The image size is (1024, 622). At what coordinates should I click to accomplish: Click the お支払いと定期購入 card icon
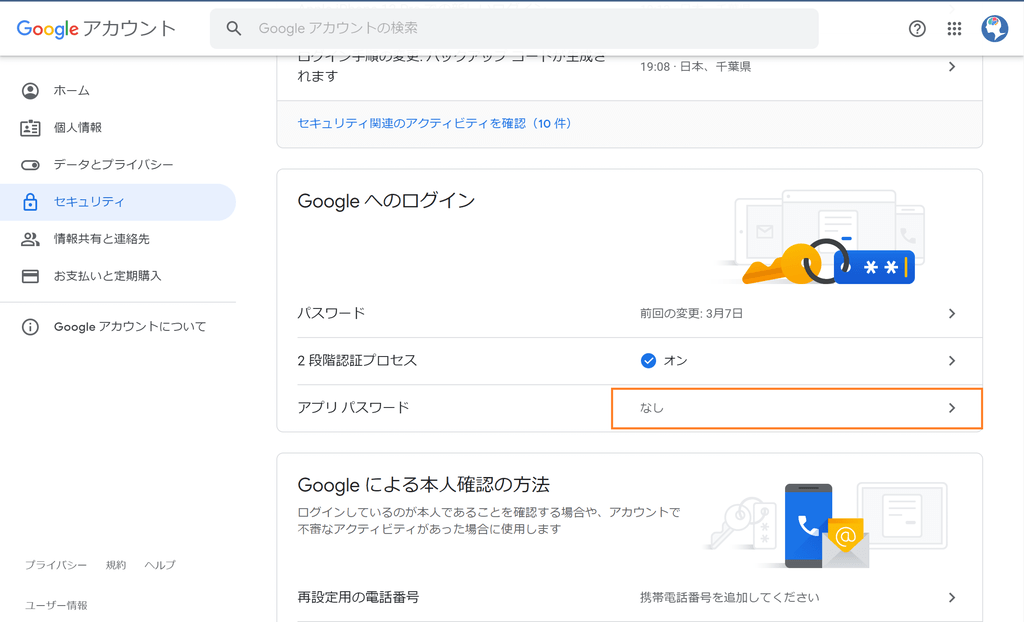point(30,276)
